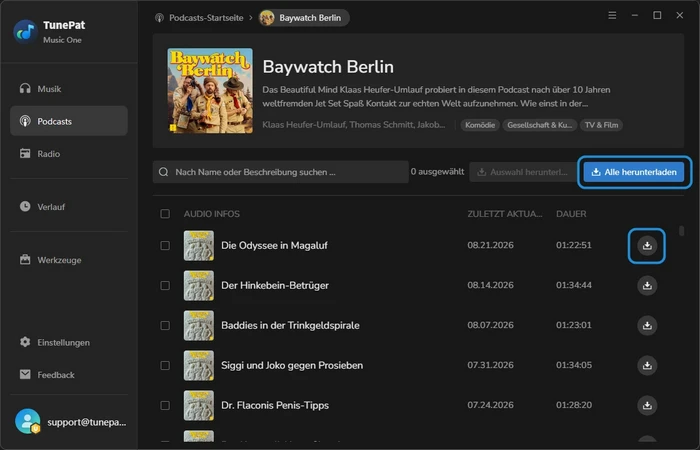
Task: Open the Verlauf history page
Action: (x=69, y=207)
